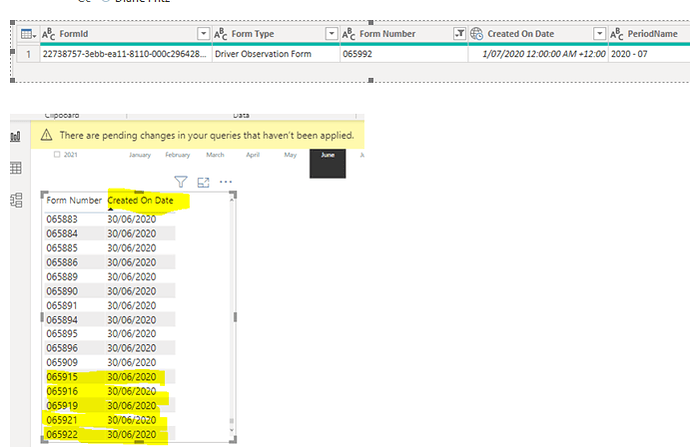Select form number 065921 in visual
The width and height of the screenshot is (690, 447).
coord(62,420)
